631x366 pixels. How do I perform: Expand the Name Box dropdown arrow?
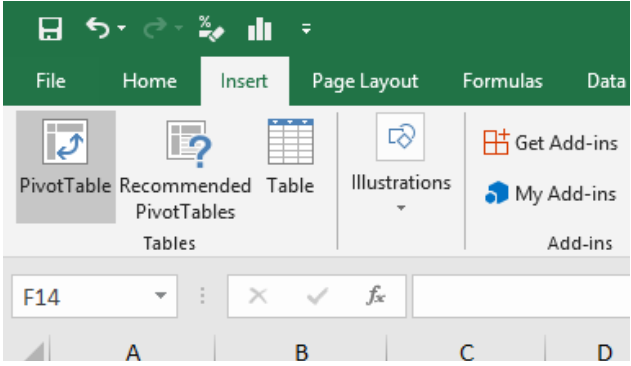pos(161,296)
